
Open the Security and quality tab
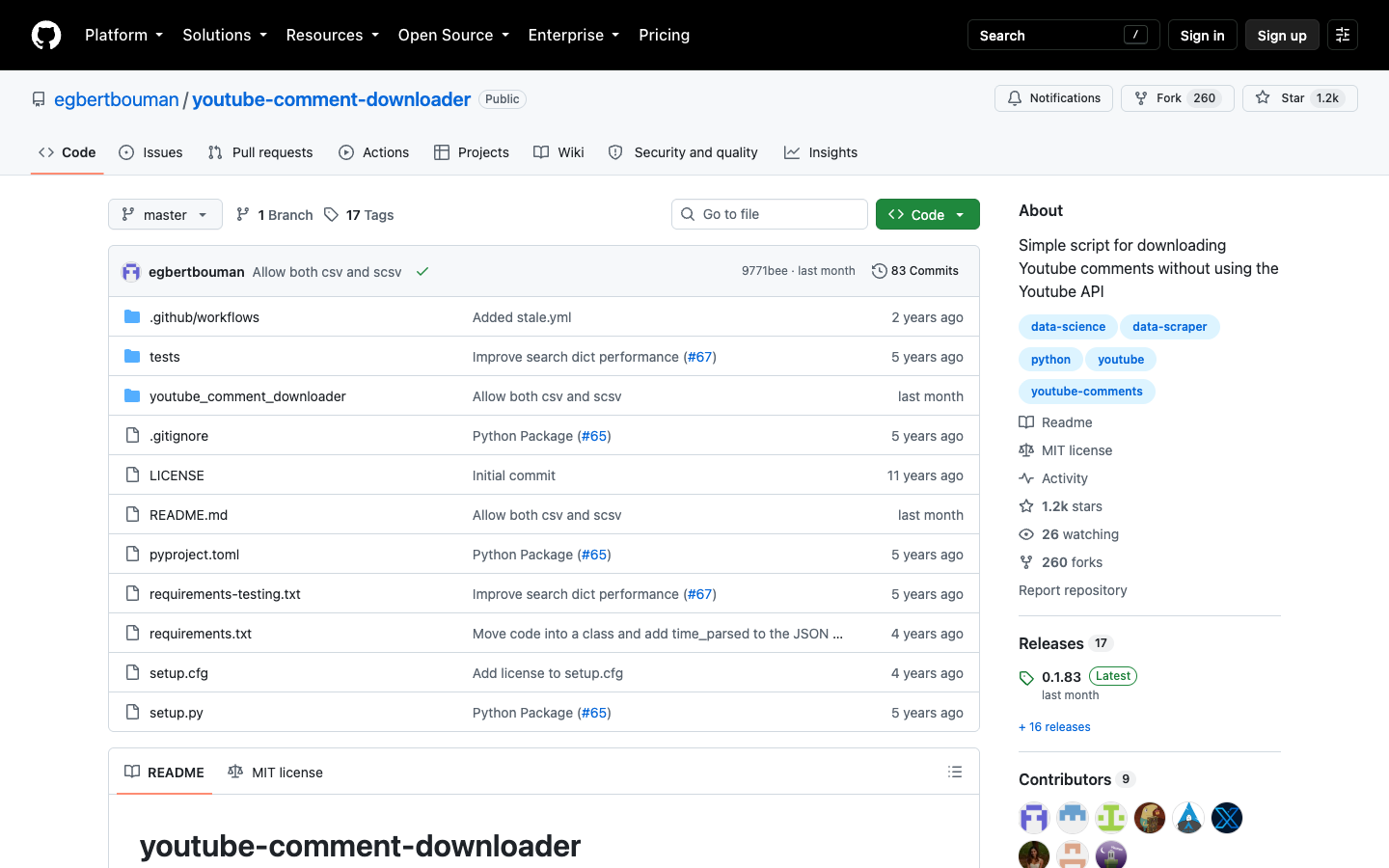[683, 152]
